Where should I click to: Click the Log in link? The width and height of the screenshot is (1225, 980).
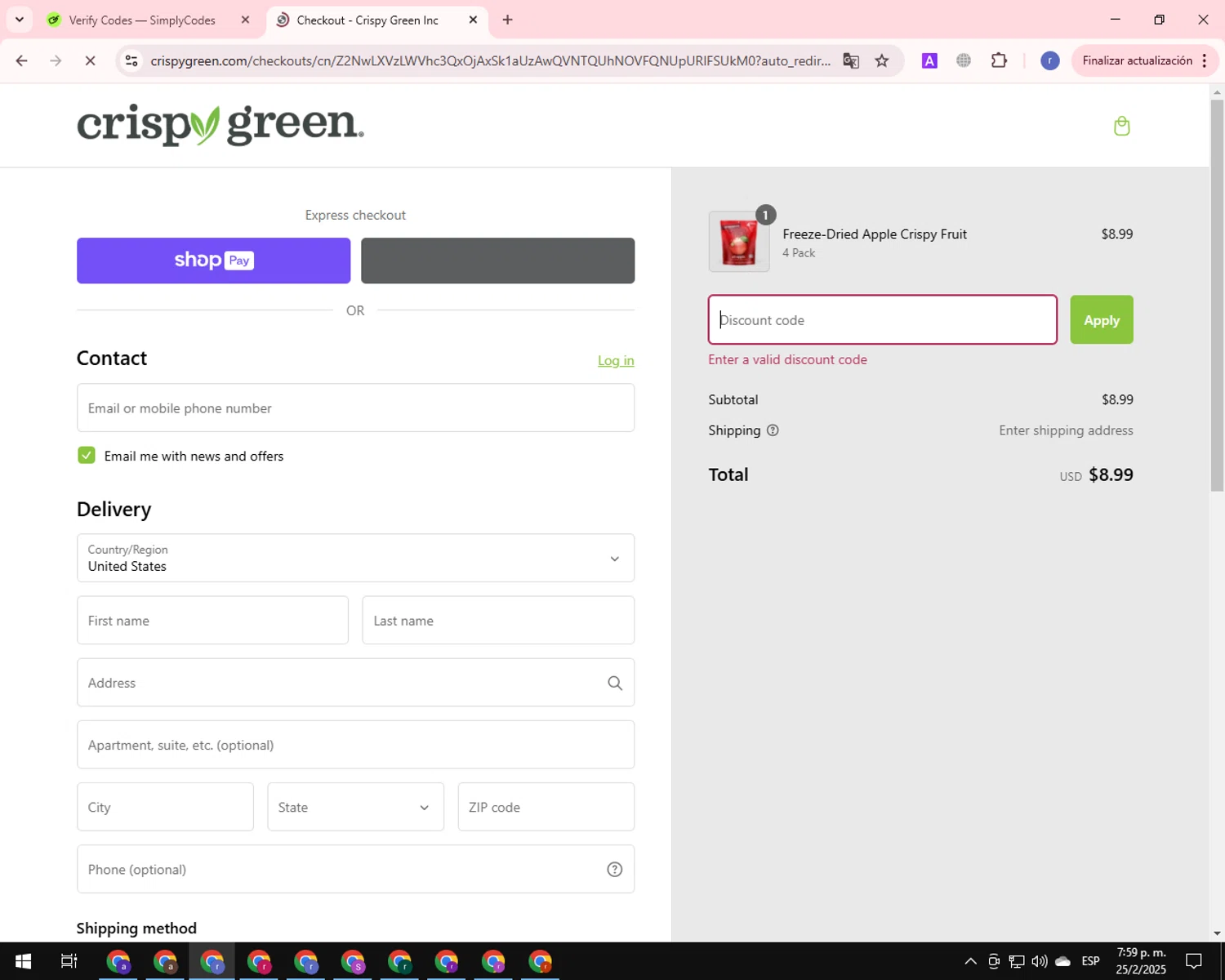pyautogui.click(x=616, y=360)
